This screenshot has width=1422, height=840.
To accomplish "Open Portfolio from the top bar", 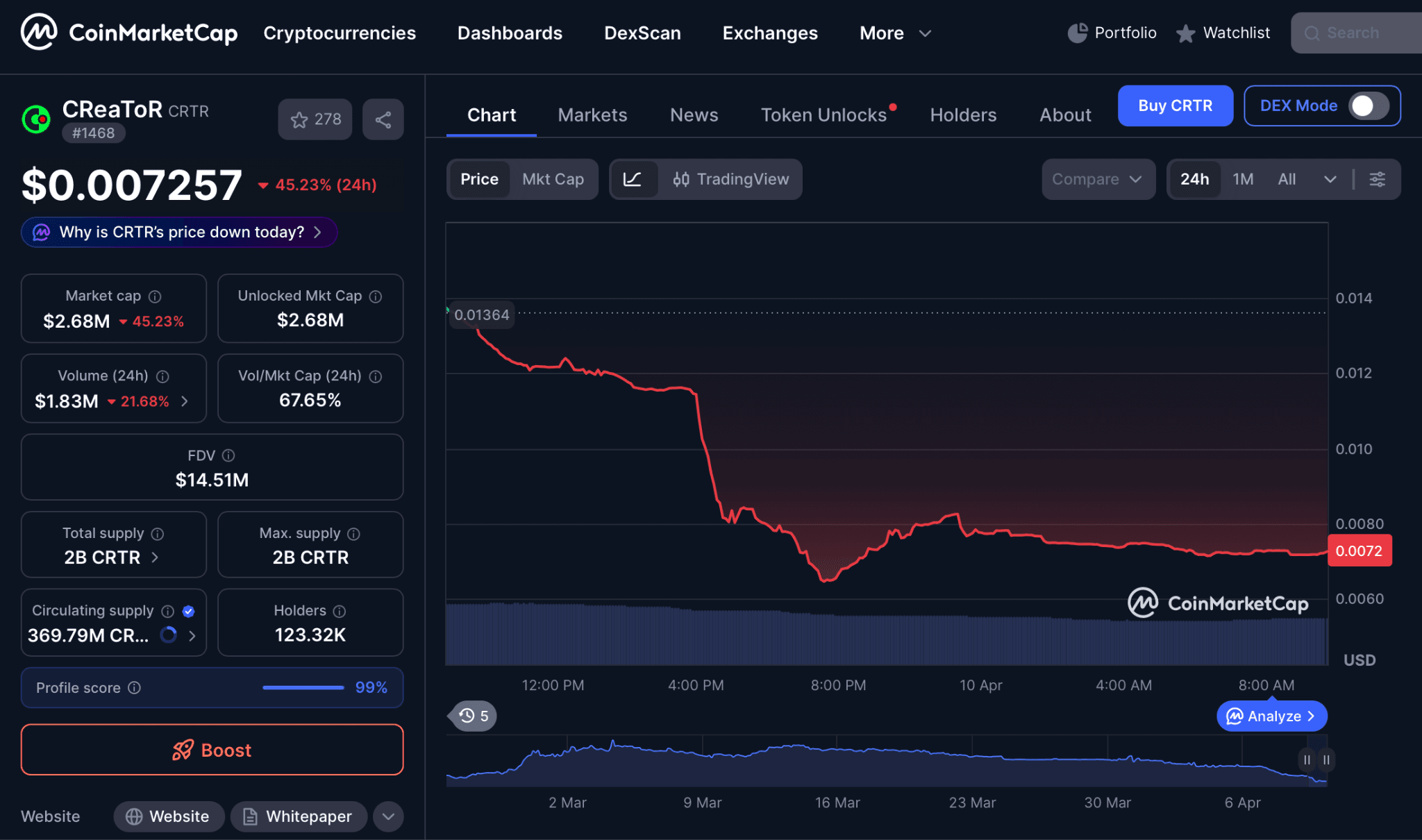I will pyautogui.click(x=1110, y=33).
